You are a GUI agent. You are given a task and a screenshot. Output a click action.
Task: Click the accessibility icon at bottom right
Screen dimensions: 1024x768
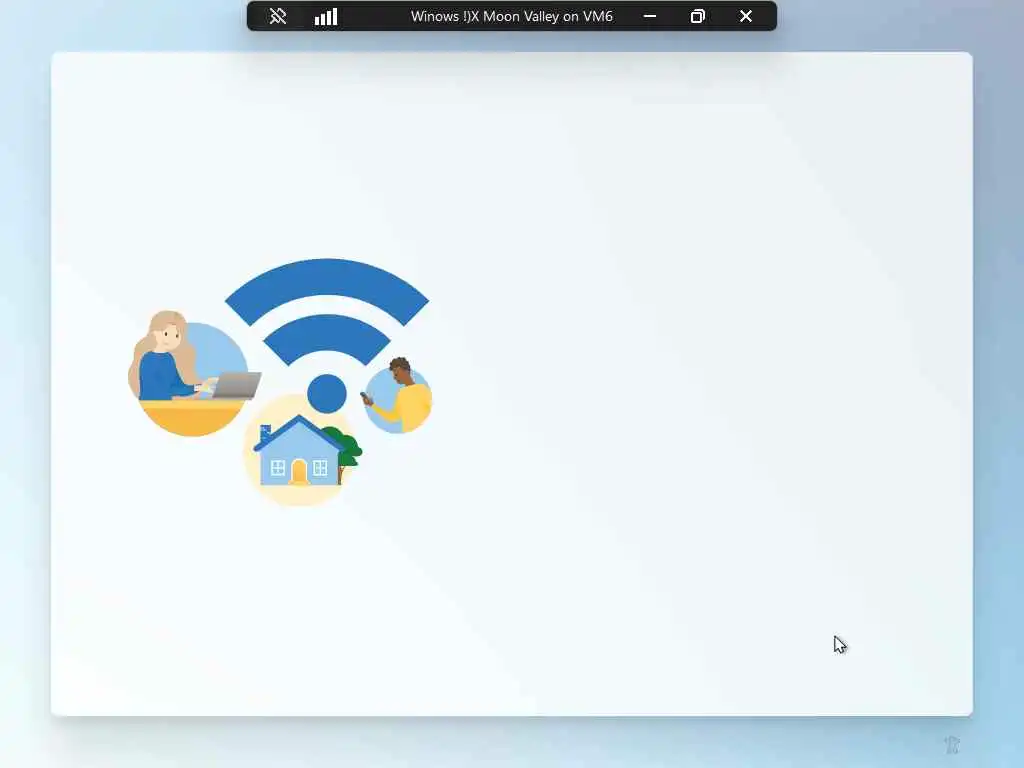952,744
